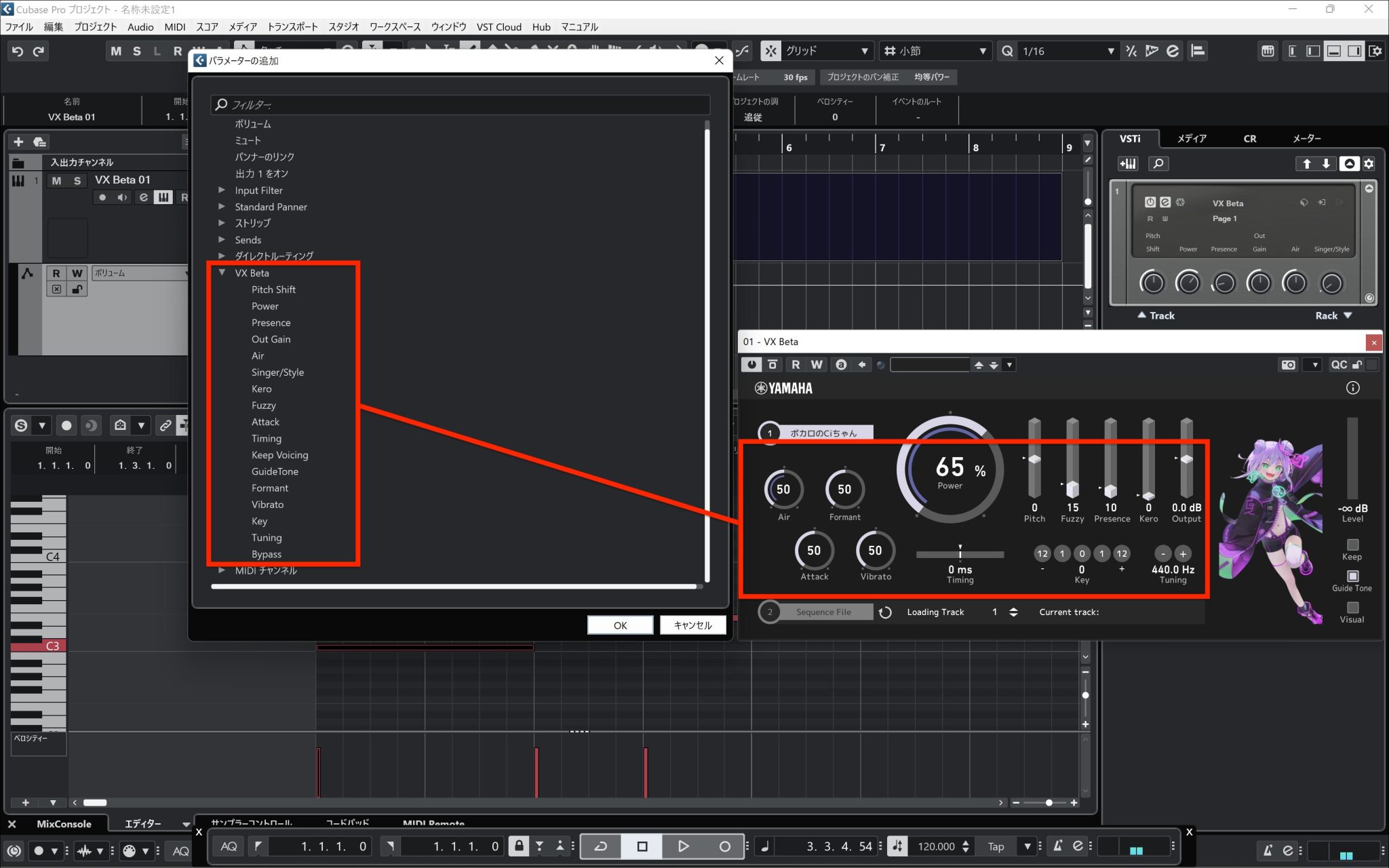The image size is (1389, 868).
Task: Take a snapshot with the plugin camera icon
Action: click(x=1288, y=364)
